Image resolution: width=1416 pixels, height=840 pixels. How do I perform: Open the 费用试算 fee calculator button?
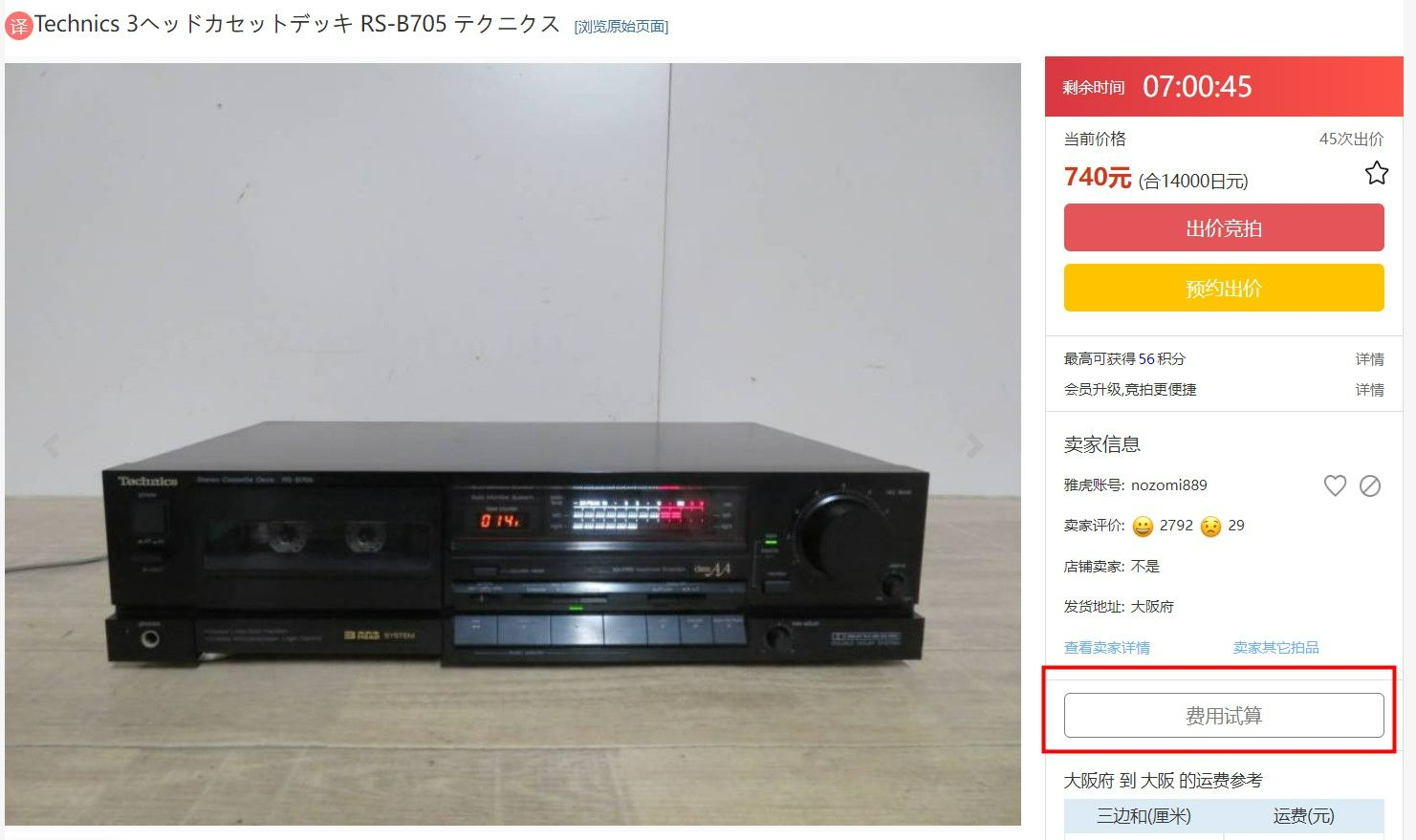click(x=1224, y=715)
